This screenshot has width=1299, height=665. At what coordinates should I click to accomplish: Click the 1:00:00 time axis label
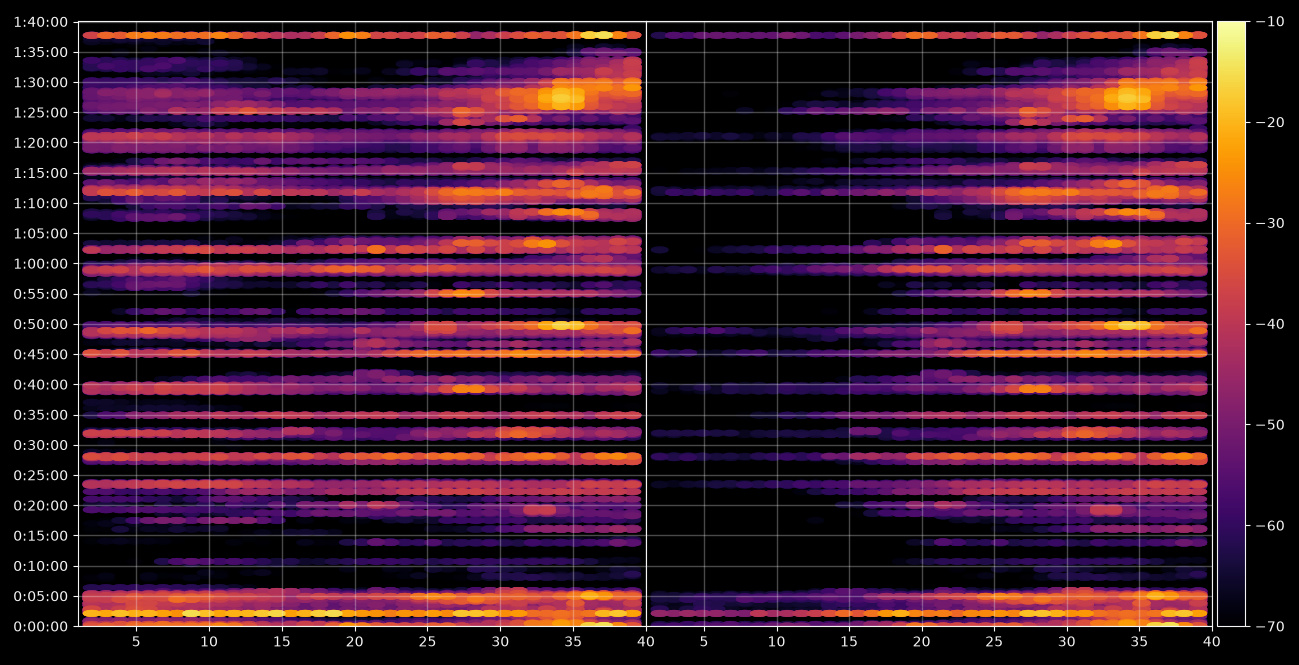41,264
